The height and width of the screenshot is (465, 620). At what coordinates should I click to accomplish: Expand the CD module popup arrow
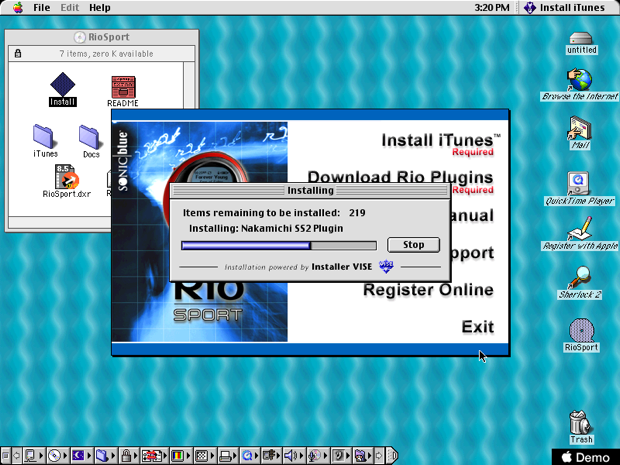(x=65, y=456)
